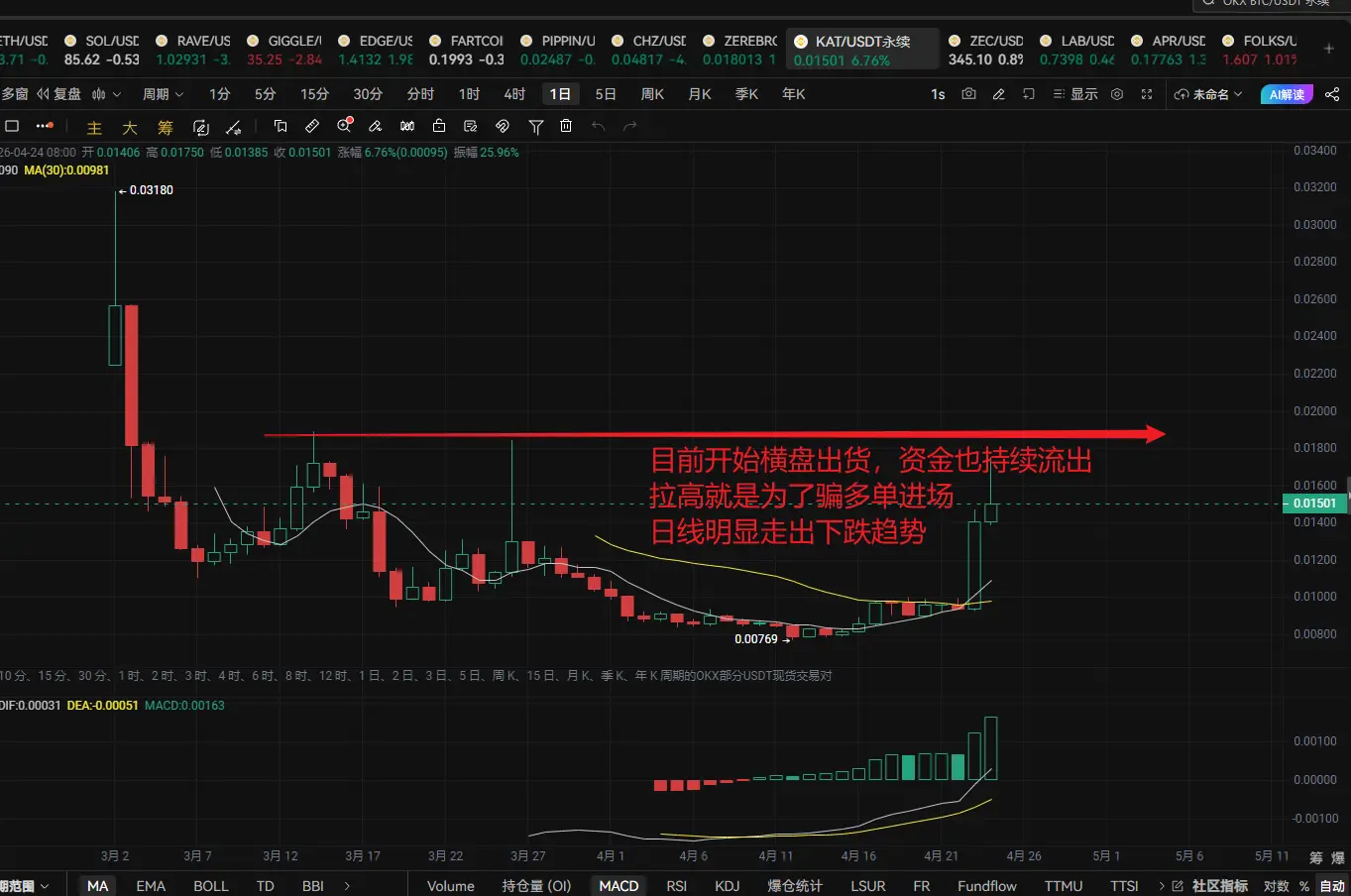
Task: Select the current price label 0.01501 on axis
Action: click(1314, 504)
